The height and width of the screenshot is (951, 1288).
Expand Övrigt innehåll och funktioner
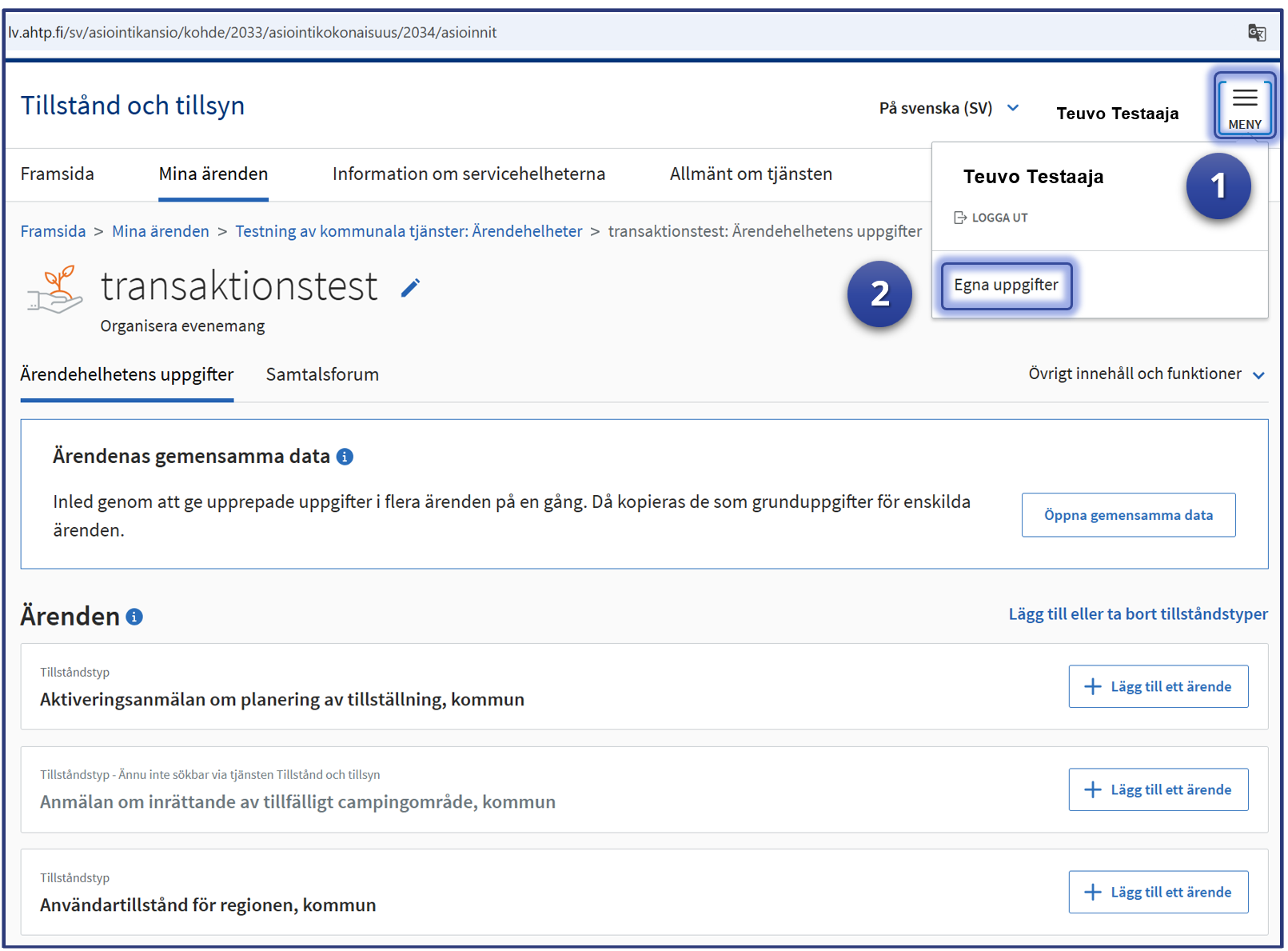point(1146,374)
